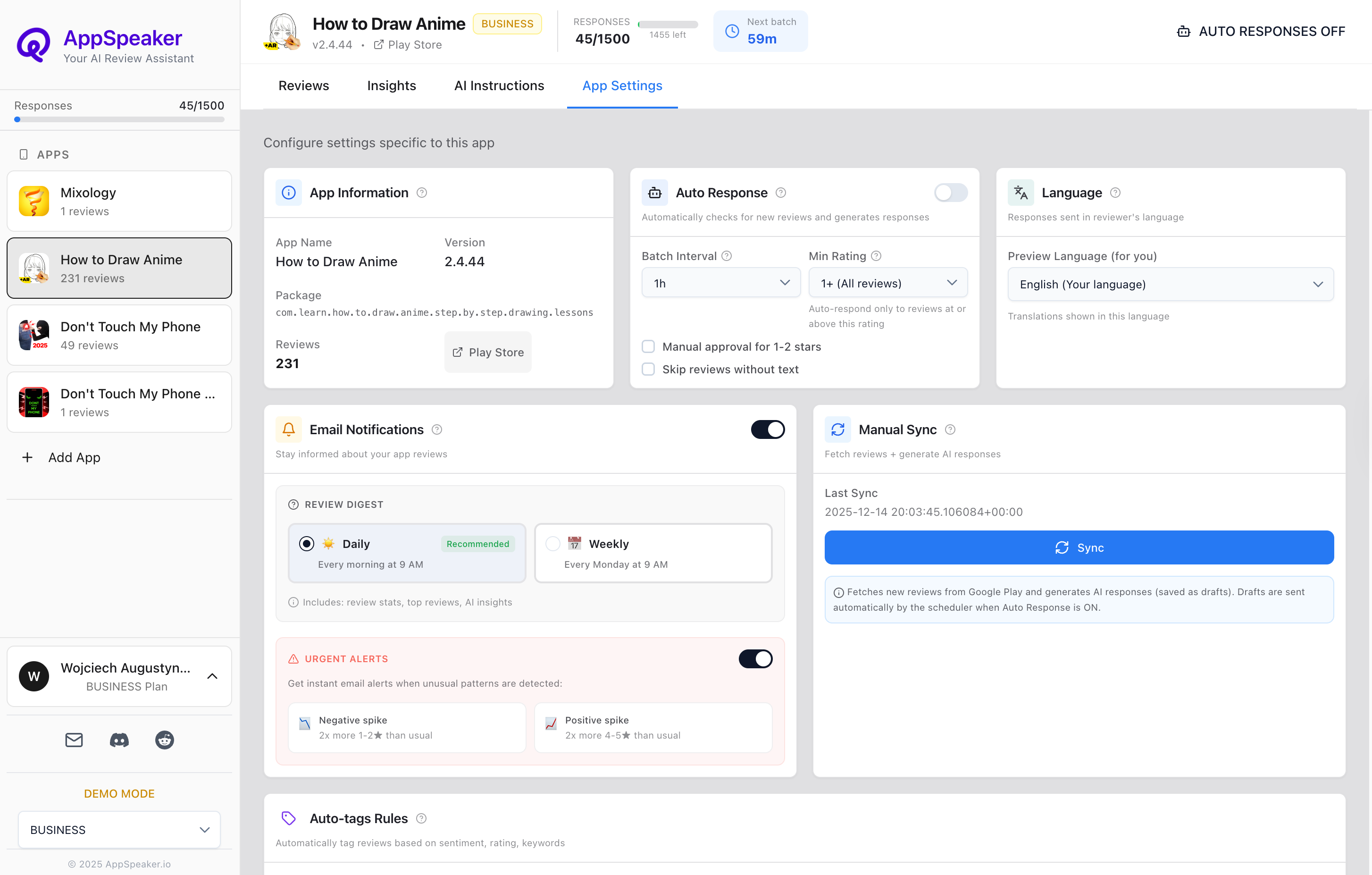This screenshot has height=875, width=1372.
Task: Click the Sync button
Action: [1079, 547]
